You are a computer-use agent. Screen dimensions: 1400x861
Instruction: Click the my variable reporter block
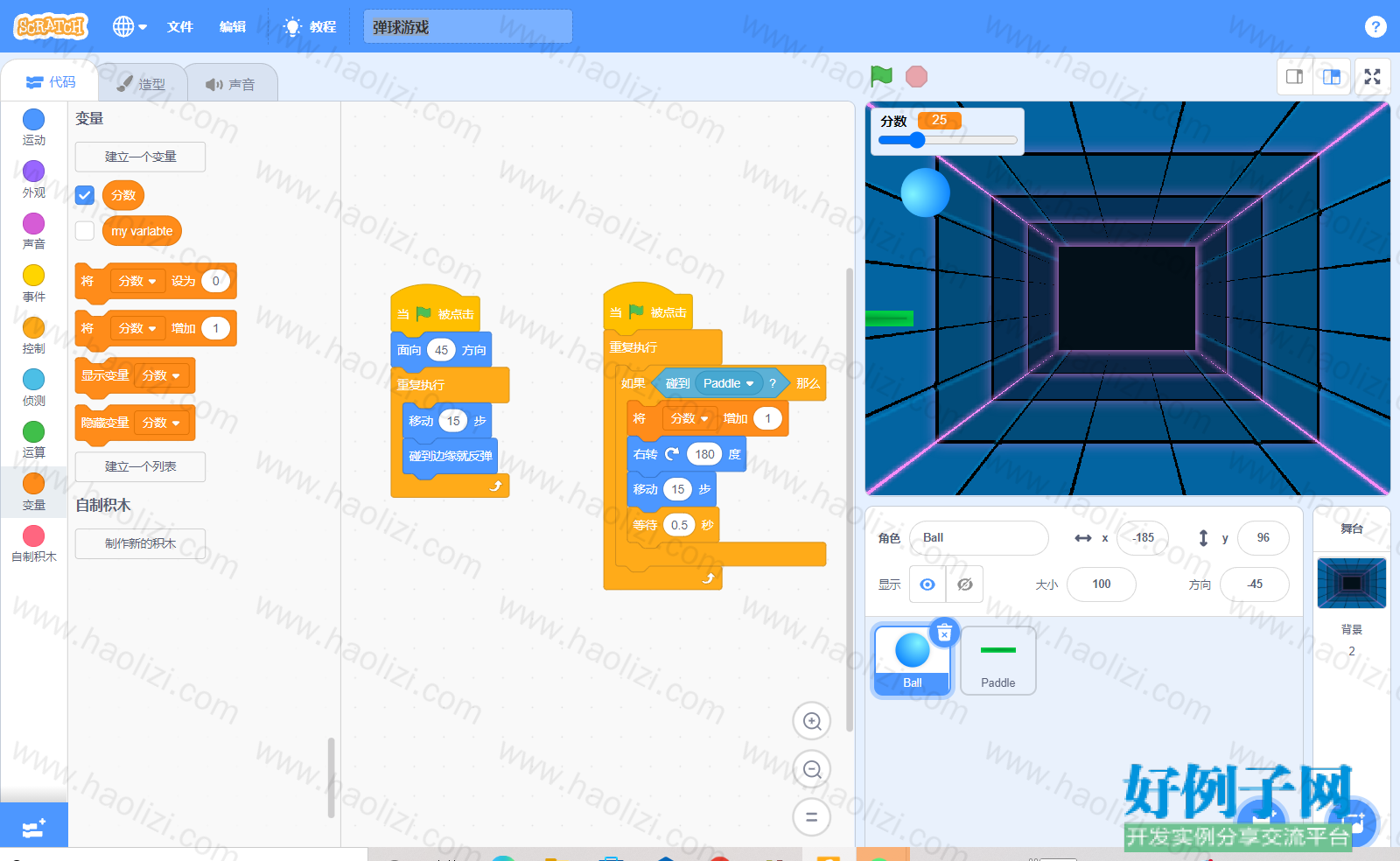pos(142,231)
